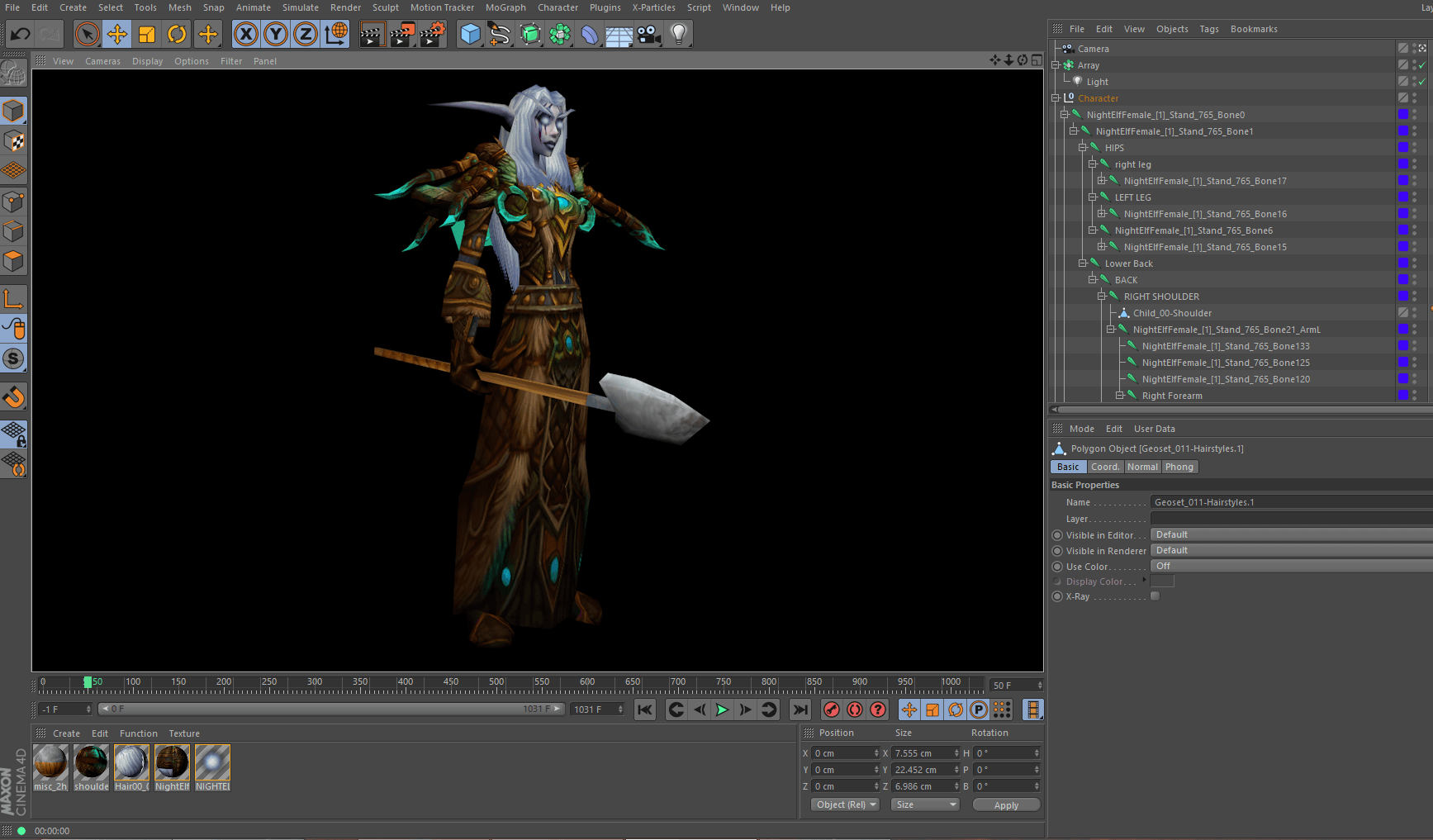
Task: Enable the Axis mode tool
Action: (14, 298)
